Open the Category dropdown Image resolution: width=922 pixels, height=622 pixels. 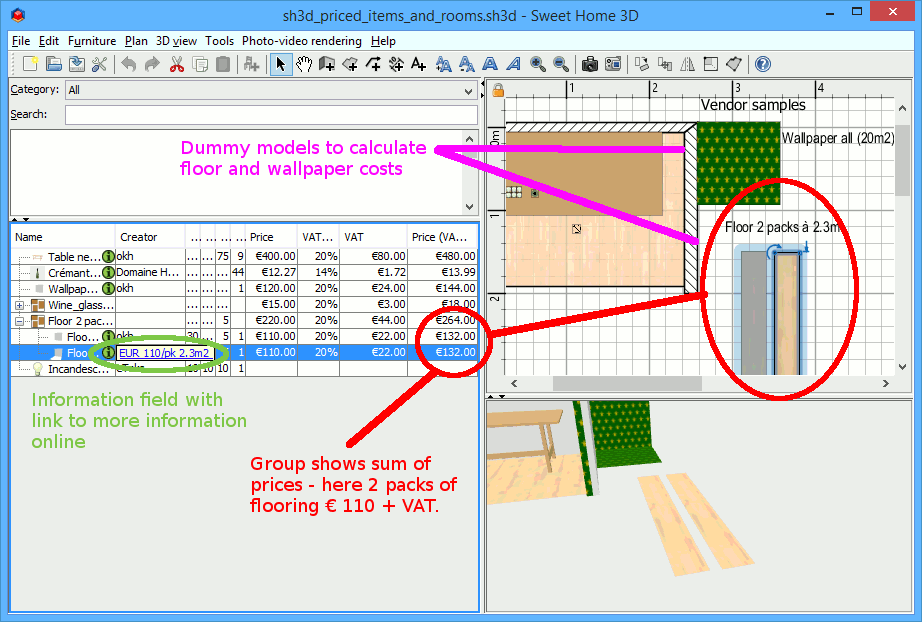click(271, 90)
